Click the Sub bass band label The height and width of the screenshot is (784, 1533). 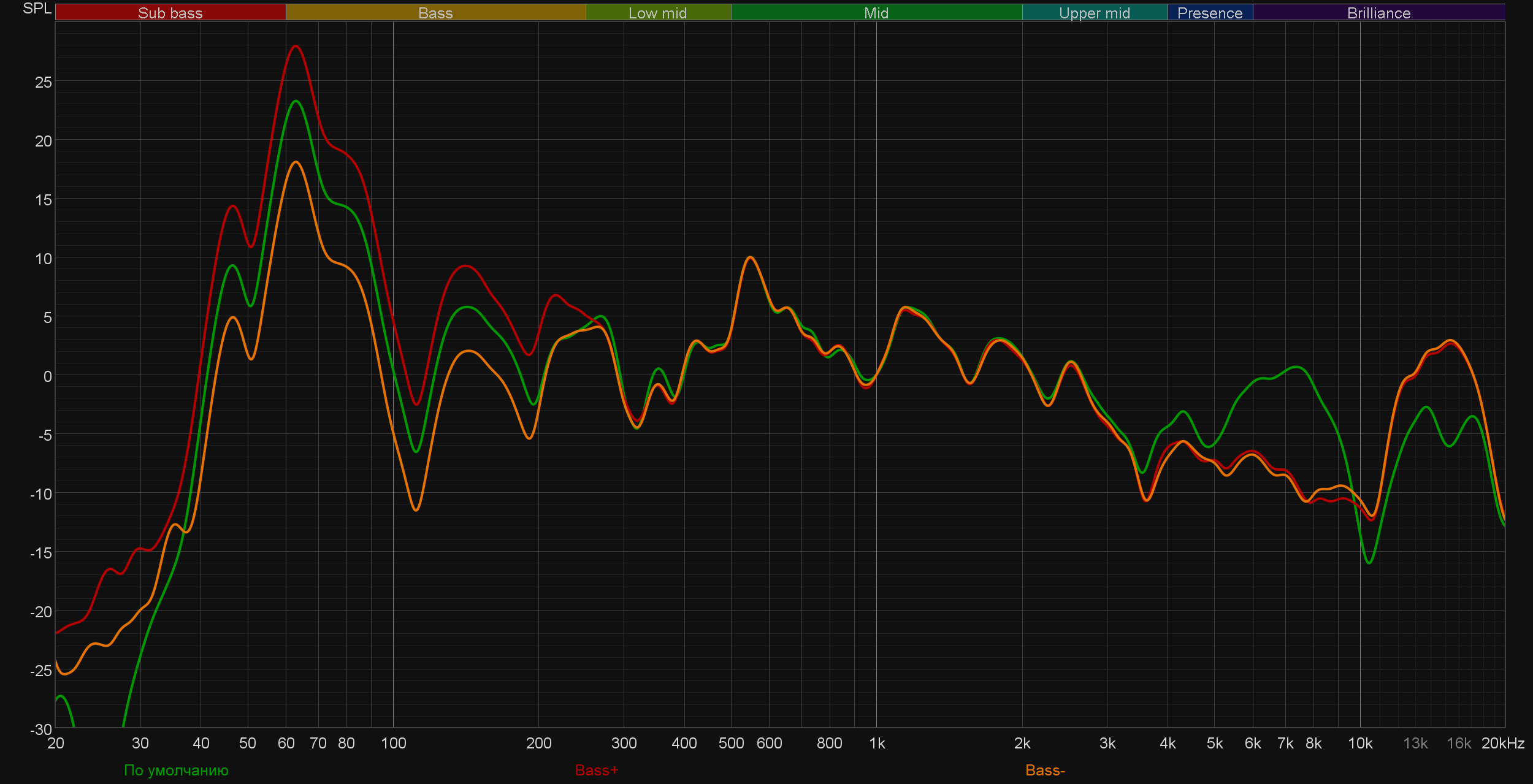click(x=170, y=13)
